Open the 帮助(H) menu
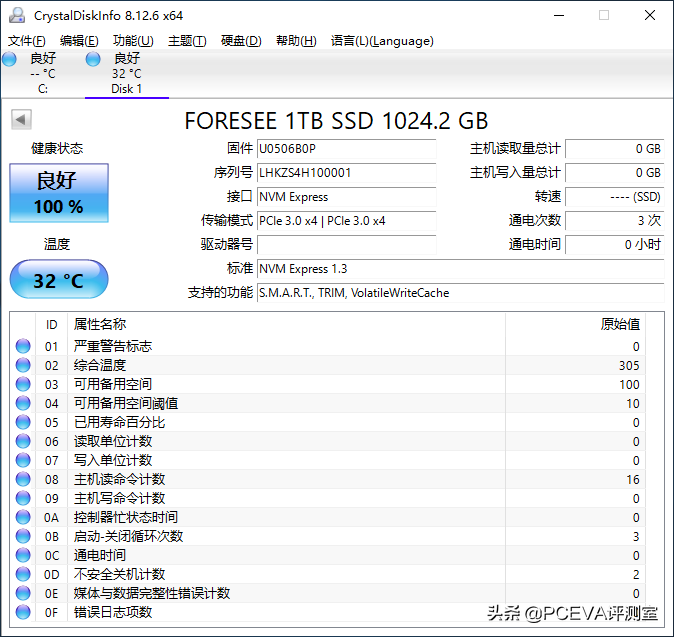The width and height of the screenshot is (674, 637). point(296,41)
